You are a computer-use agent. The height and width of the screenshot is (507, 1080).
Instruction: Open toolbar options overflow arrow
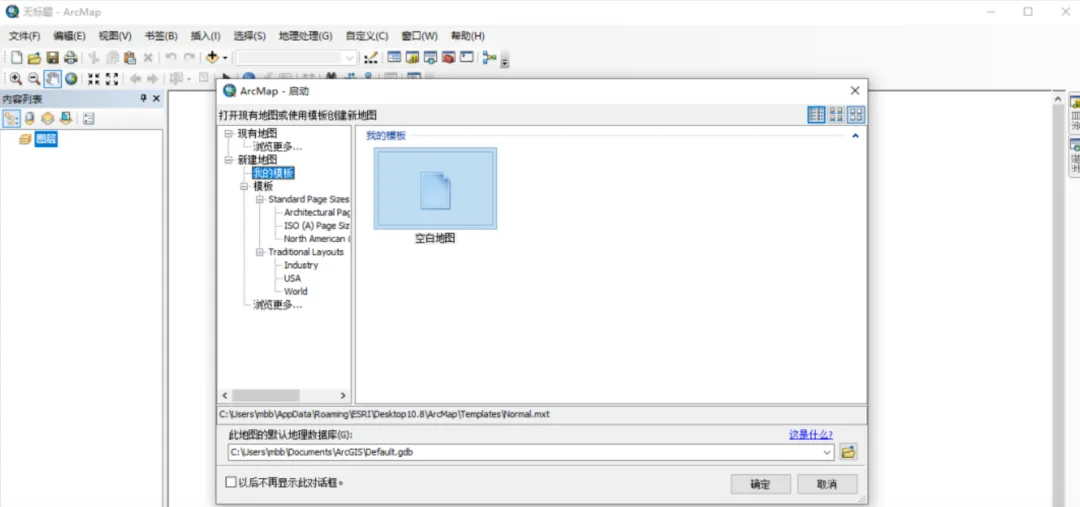[505, 62]
